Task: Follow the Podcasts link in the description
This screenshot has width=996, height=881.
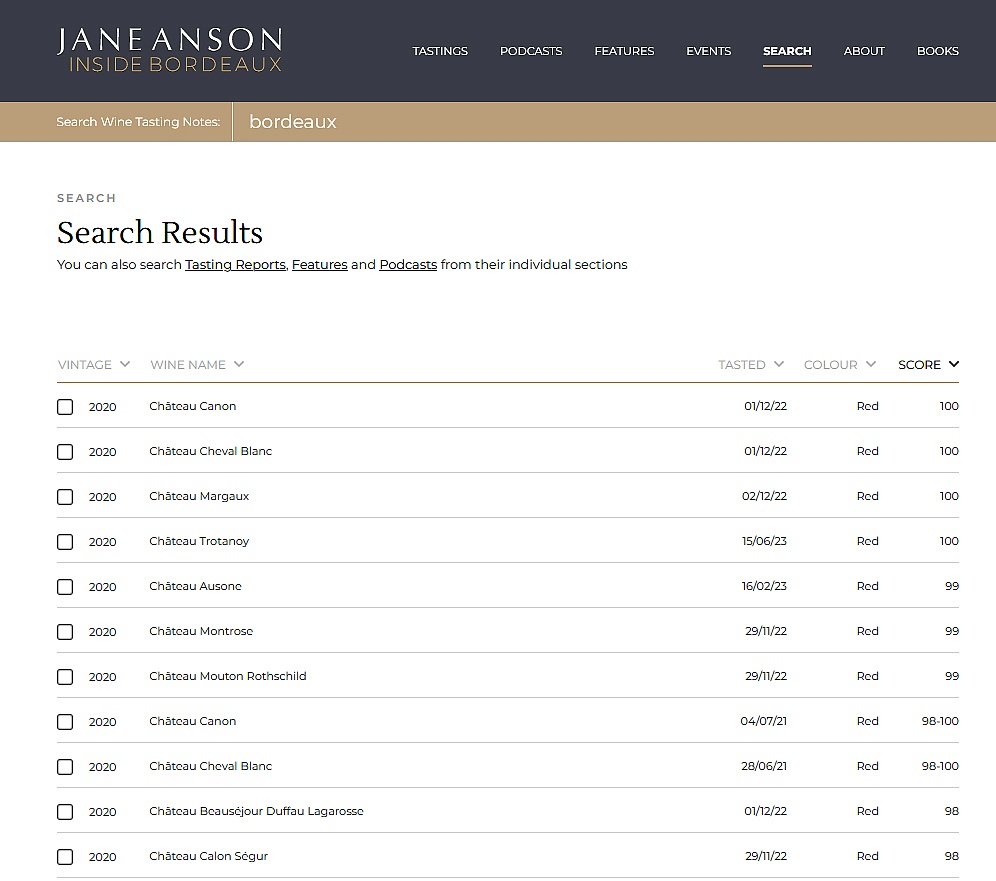Action: [408, 264]
